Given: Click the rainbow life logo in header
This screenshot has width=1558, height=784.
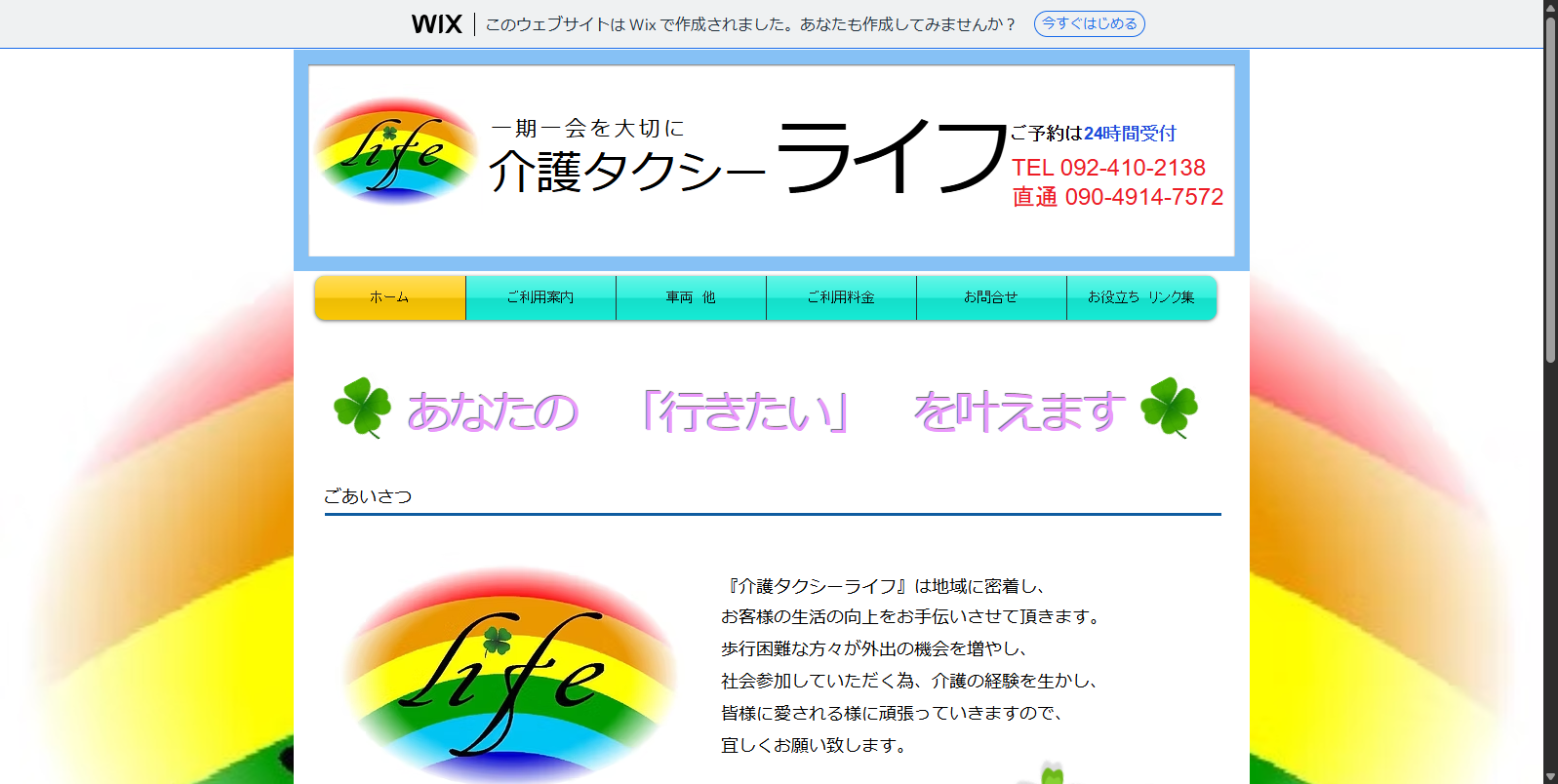Looking at the screenshot, I should point(395,151).
